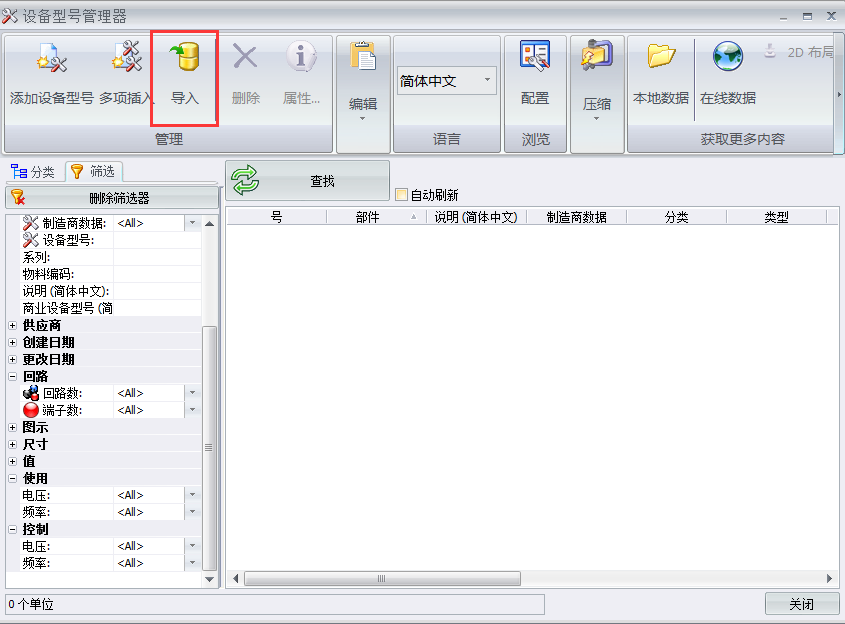Click the 设备型号 tools icon
This screenshot has width=845, height=624.
point(31,240)
